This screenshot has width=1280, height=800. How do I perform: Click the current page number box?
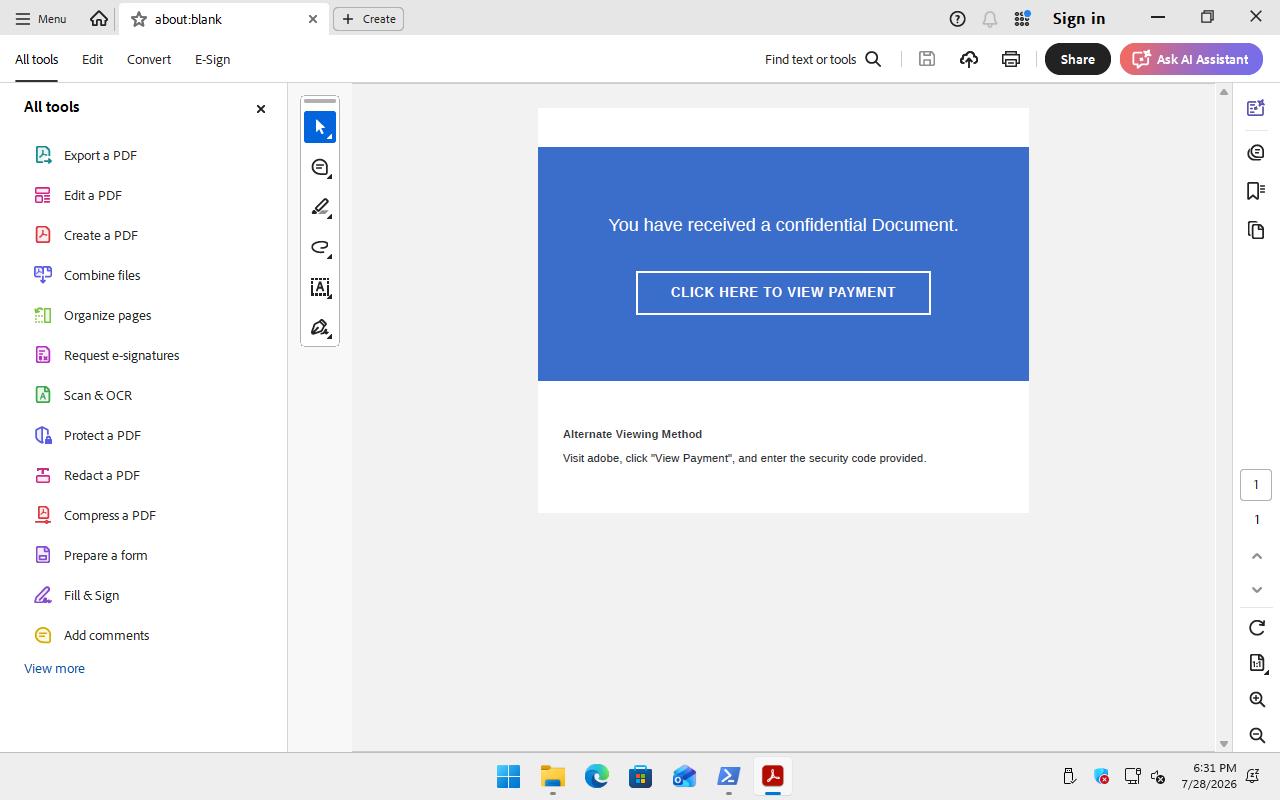[x=1256, y=485]
